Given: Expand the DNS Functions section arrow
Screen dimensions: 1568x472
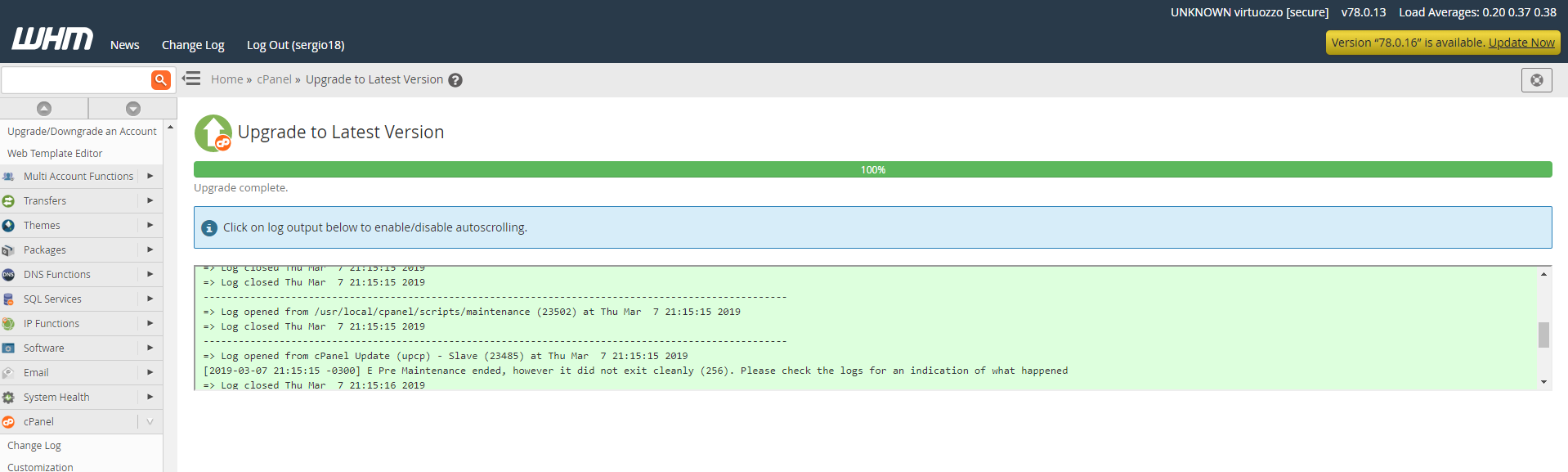Looking at the screenshot, I should tap(150, 274).
